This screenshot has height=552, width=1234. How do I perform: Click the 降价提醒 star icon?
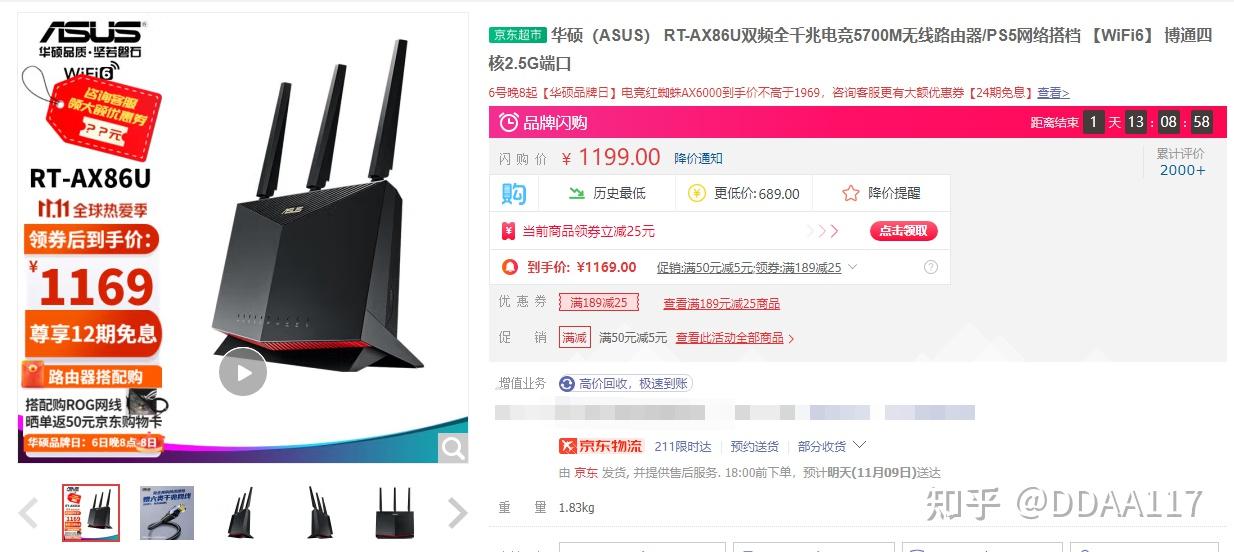(851, 193)
